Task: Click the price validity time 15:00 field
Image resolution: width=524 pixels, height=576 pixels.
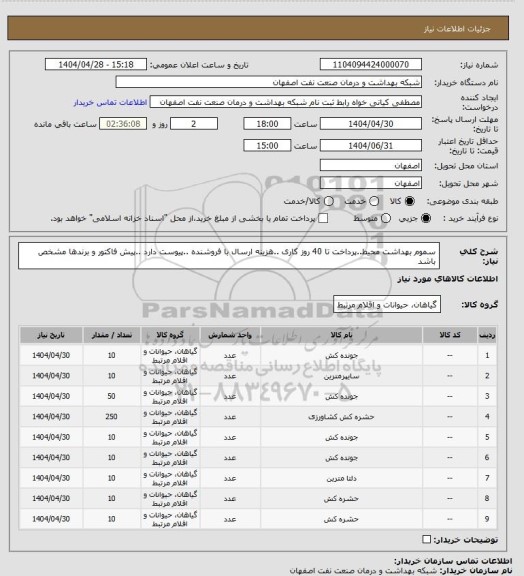Action: pos(267,145)
